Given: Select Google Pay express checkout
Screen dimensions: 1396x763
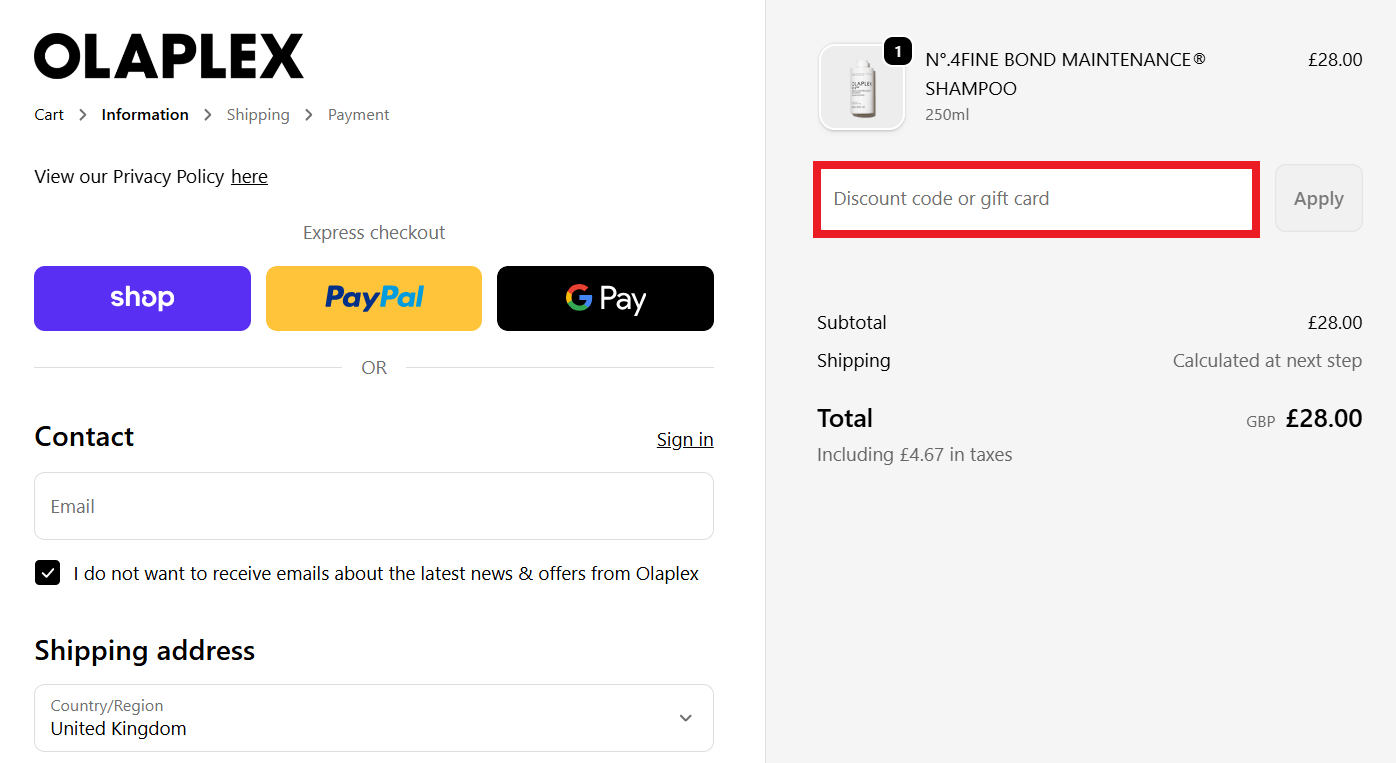Looking at the screenshot, I should click(605, 298).
